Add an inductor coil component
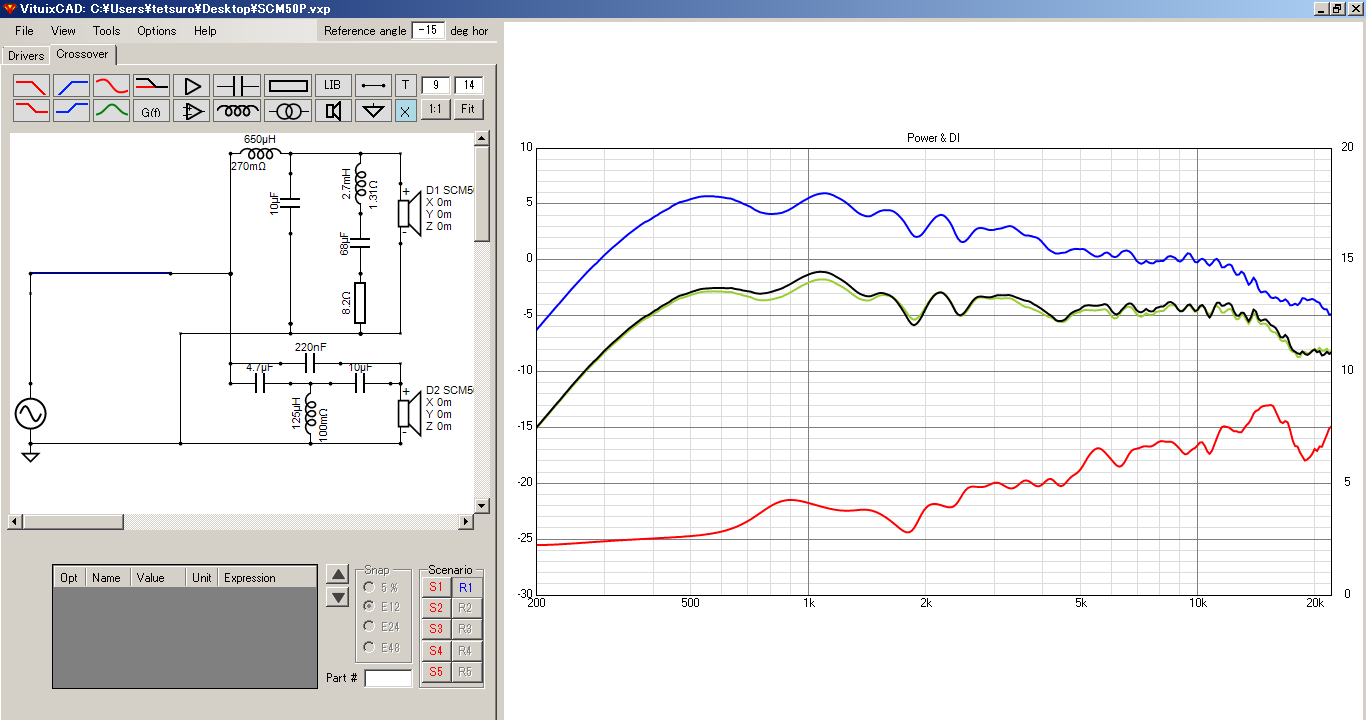The height and width of the screenshot is (720, 1366). click(237, 110)
